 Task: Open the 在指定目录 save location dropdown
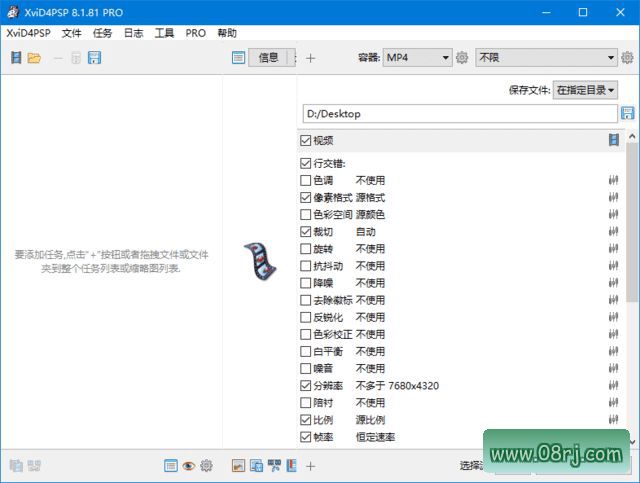coord(585,90)
